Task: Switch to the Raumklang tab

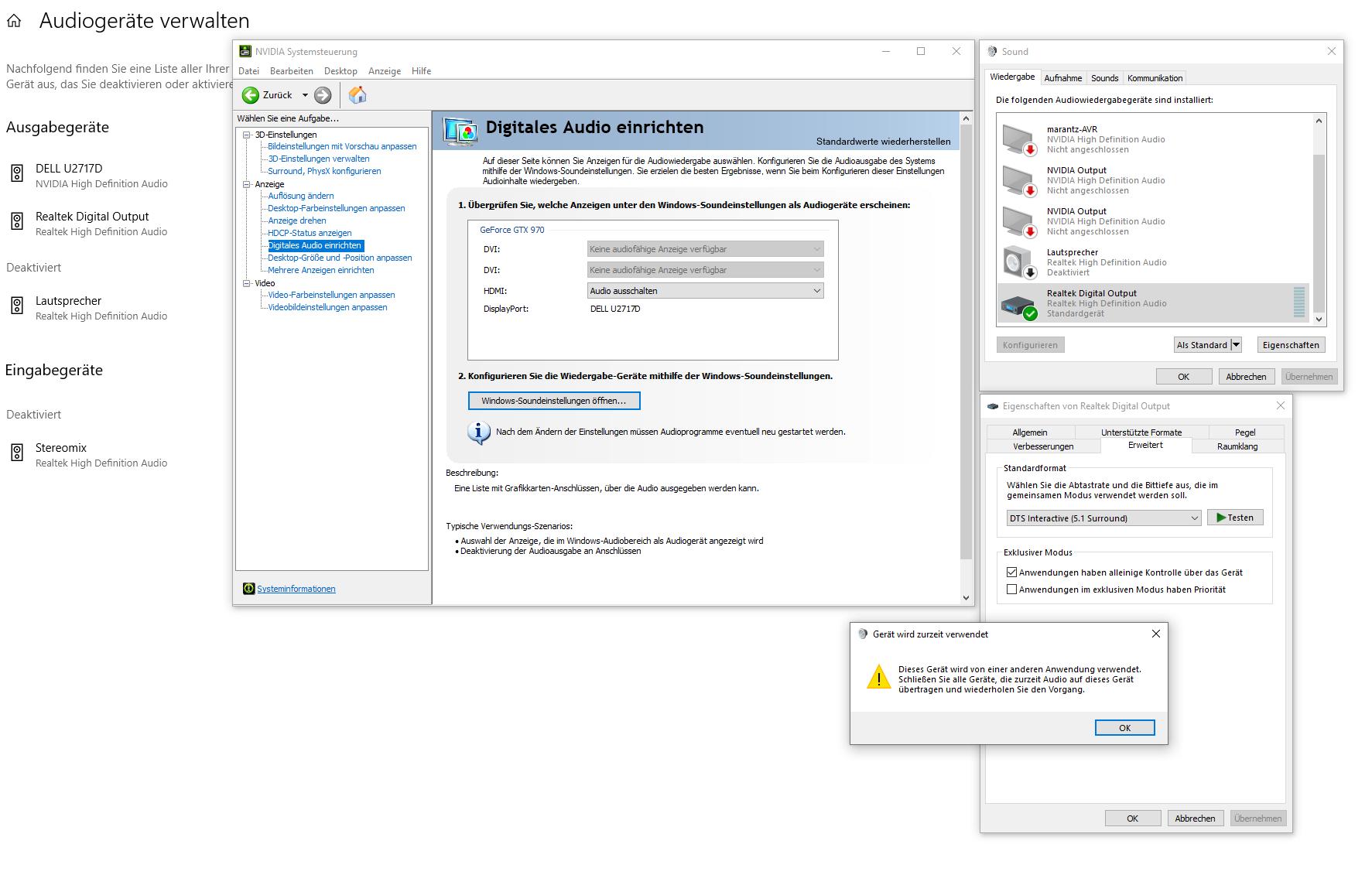Action: click(1237, 446)
